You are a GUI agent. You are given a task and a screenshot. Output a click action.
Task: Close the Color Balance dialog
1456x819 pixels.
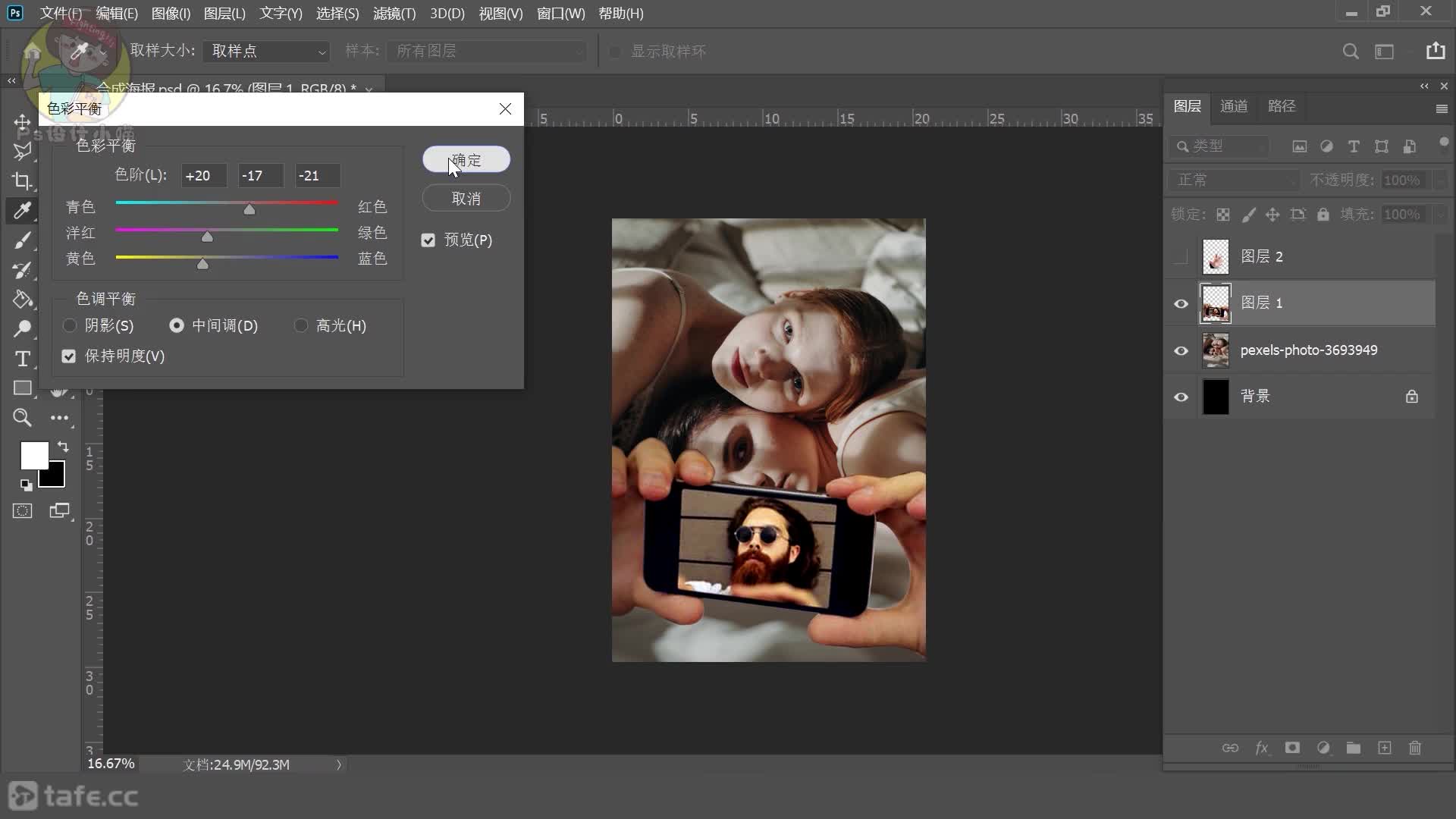tap(505, 109)
